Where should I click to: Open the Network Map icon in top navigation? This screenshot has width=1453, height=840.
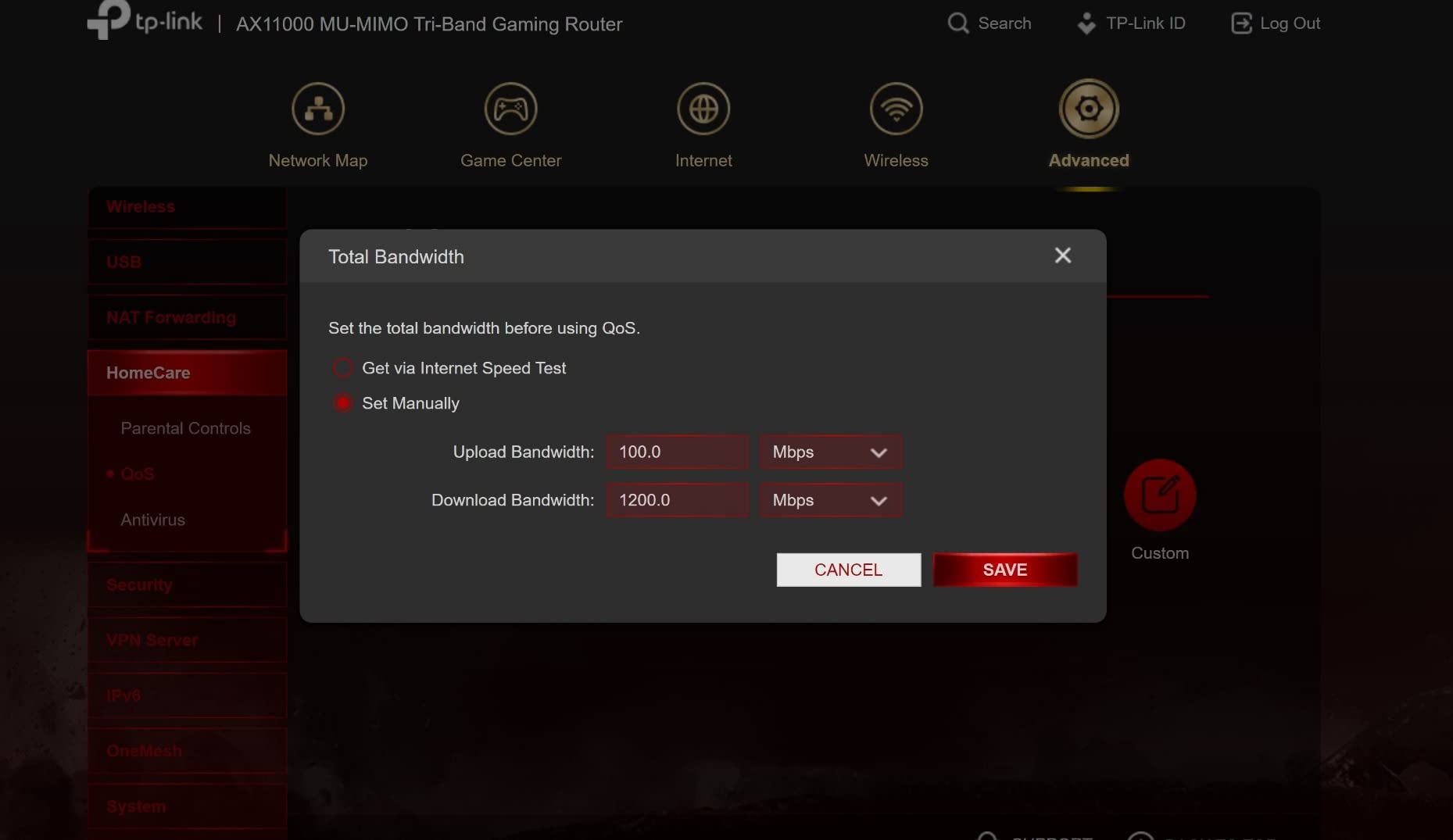pyautogui.click(x=318, y=109)
